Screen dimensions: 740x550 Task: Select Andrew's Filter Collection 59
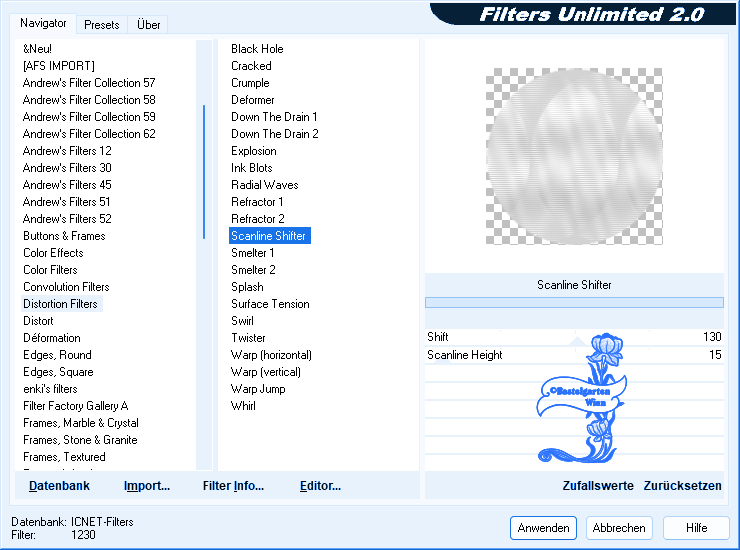89,117
